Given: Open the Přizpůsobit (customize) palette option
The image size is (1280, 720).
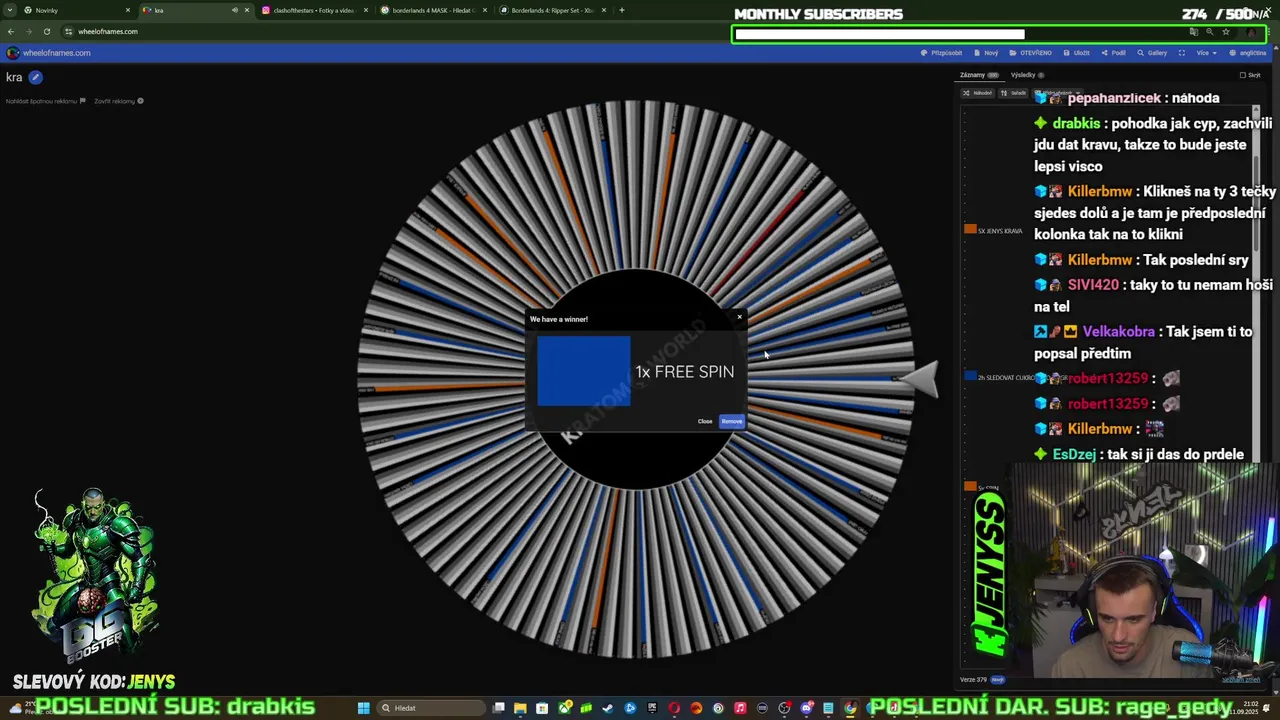Looking at the screenshot, I should pyautogui.click(x=941, y=53).
